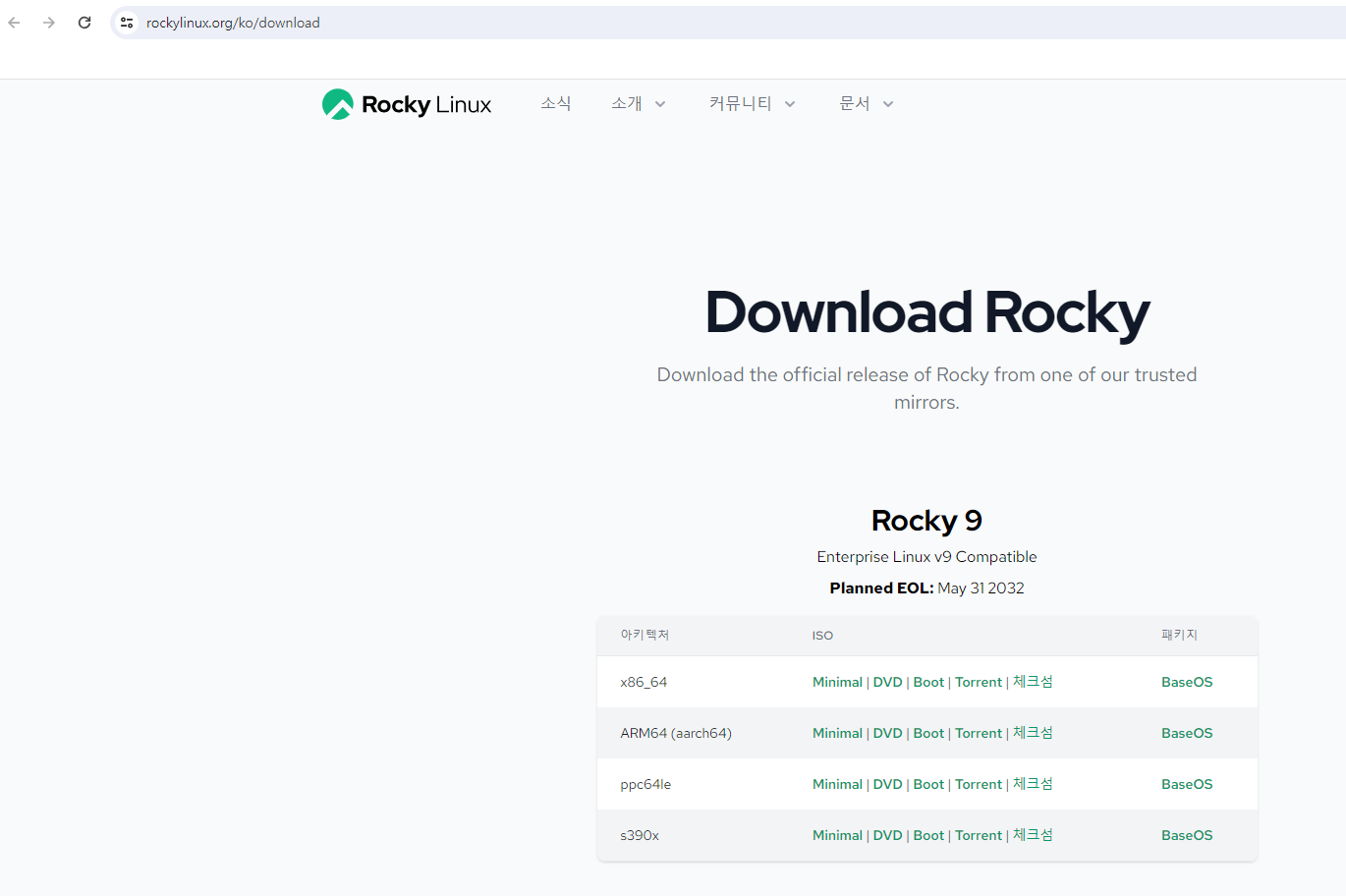Viewport: 1346px width, 896px height.
Task: Click Enterprise Linux v9 Compatible text
Action: point(926,556)
